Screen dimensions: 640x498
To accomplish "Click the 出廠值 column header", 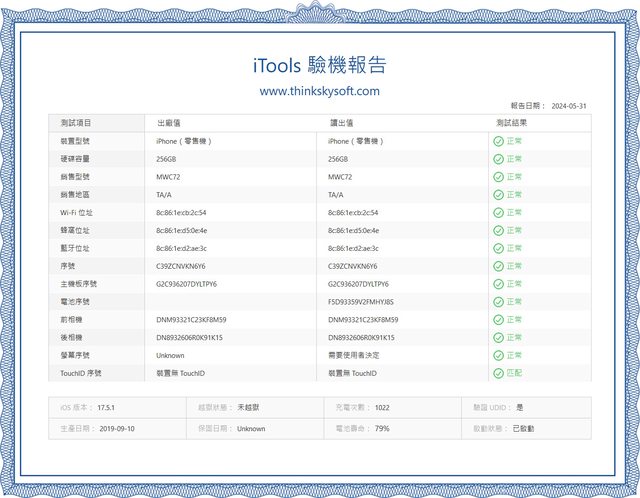I will (x=169, y=123).
